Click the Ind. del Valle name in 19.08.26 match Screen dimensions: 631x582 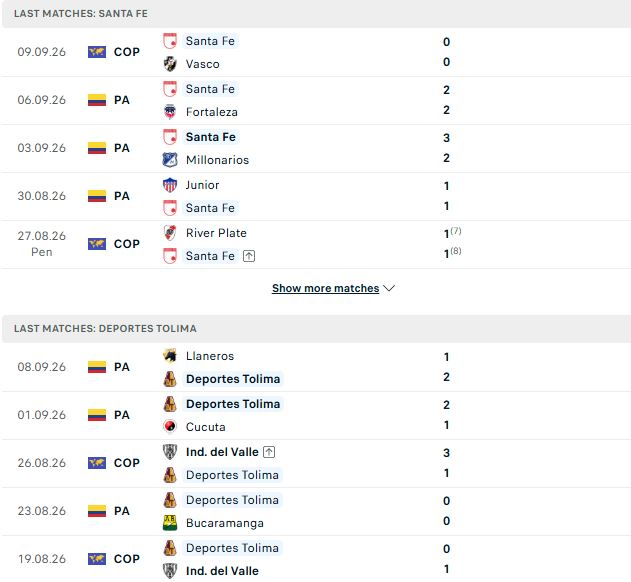pyautogui.click(x=222, y=571)
